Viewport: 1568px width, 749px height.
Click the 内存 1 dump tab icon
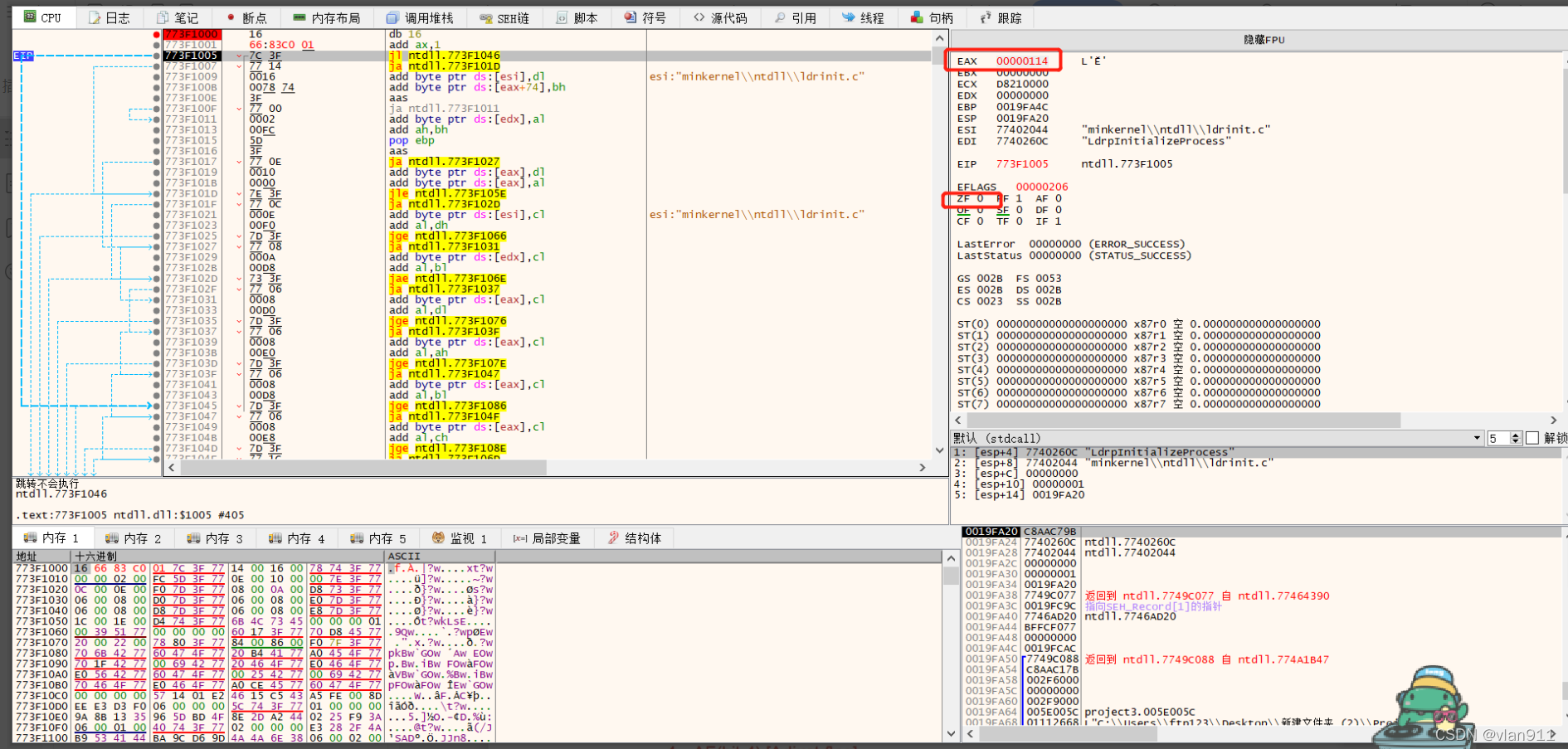tap(30, 538)
